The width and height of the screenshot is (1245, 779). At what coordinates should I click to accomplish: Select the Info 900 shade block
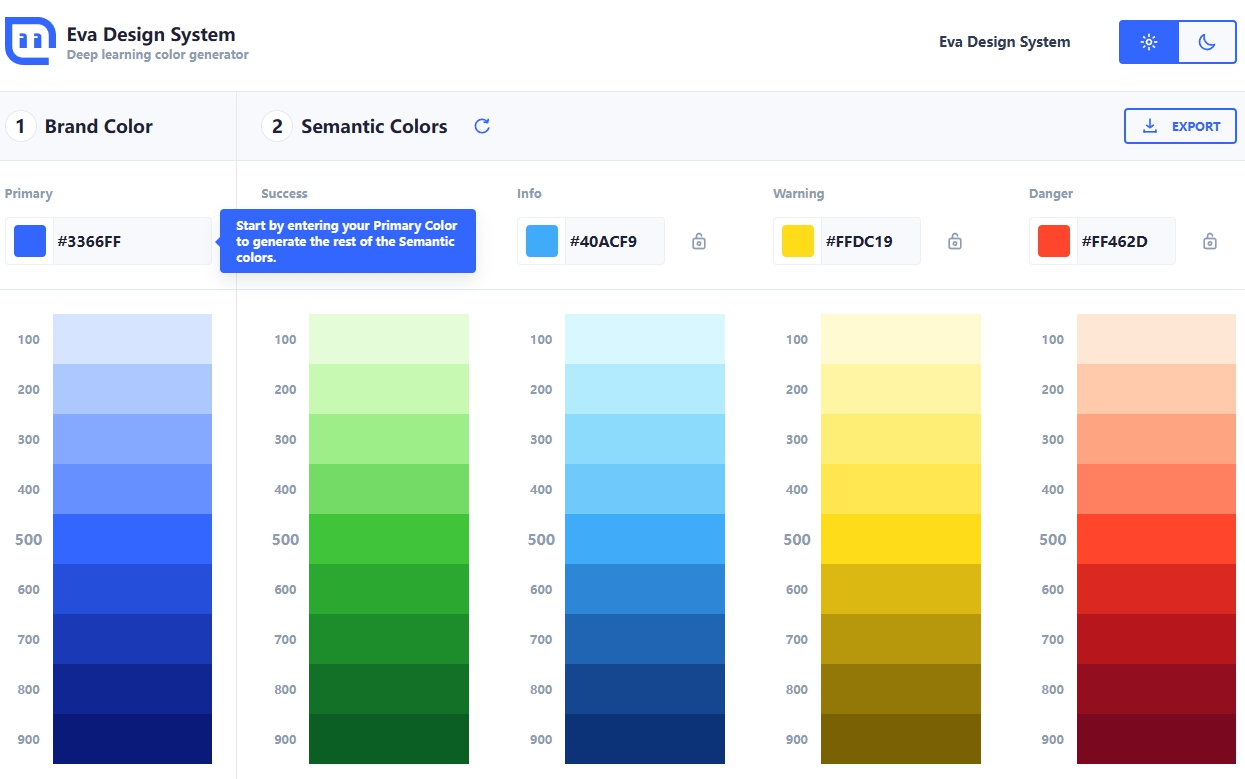pos(645,739)
